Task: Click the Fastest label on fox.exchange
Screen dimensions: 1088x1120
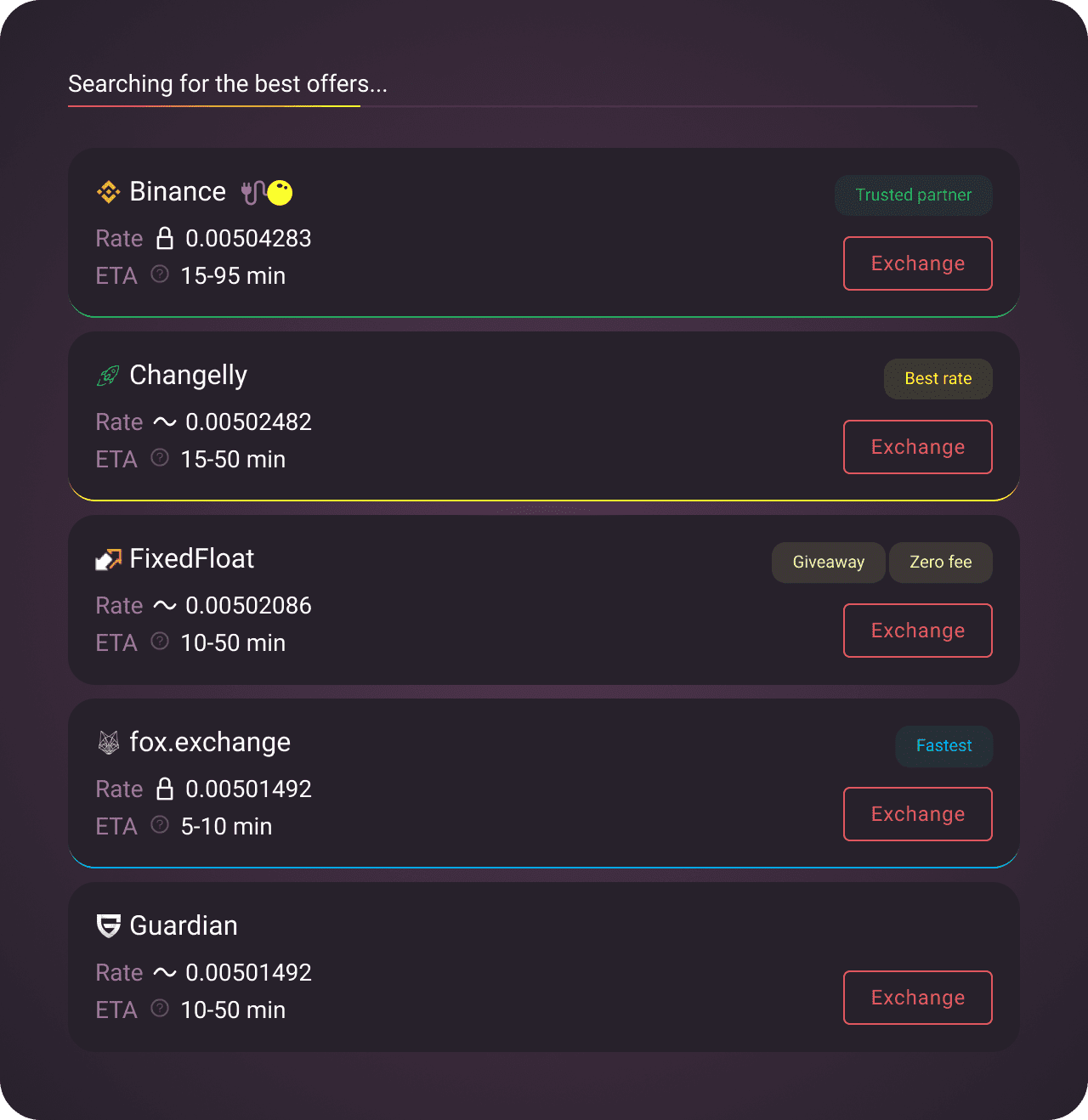Action: 944,746
